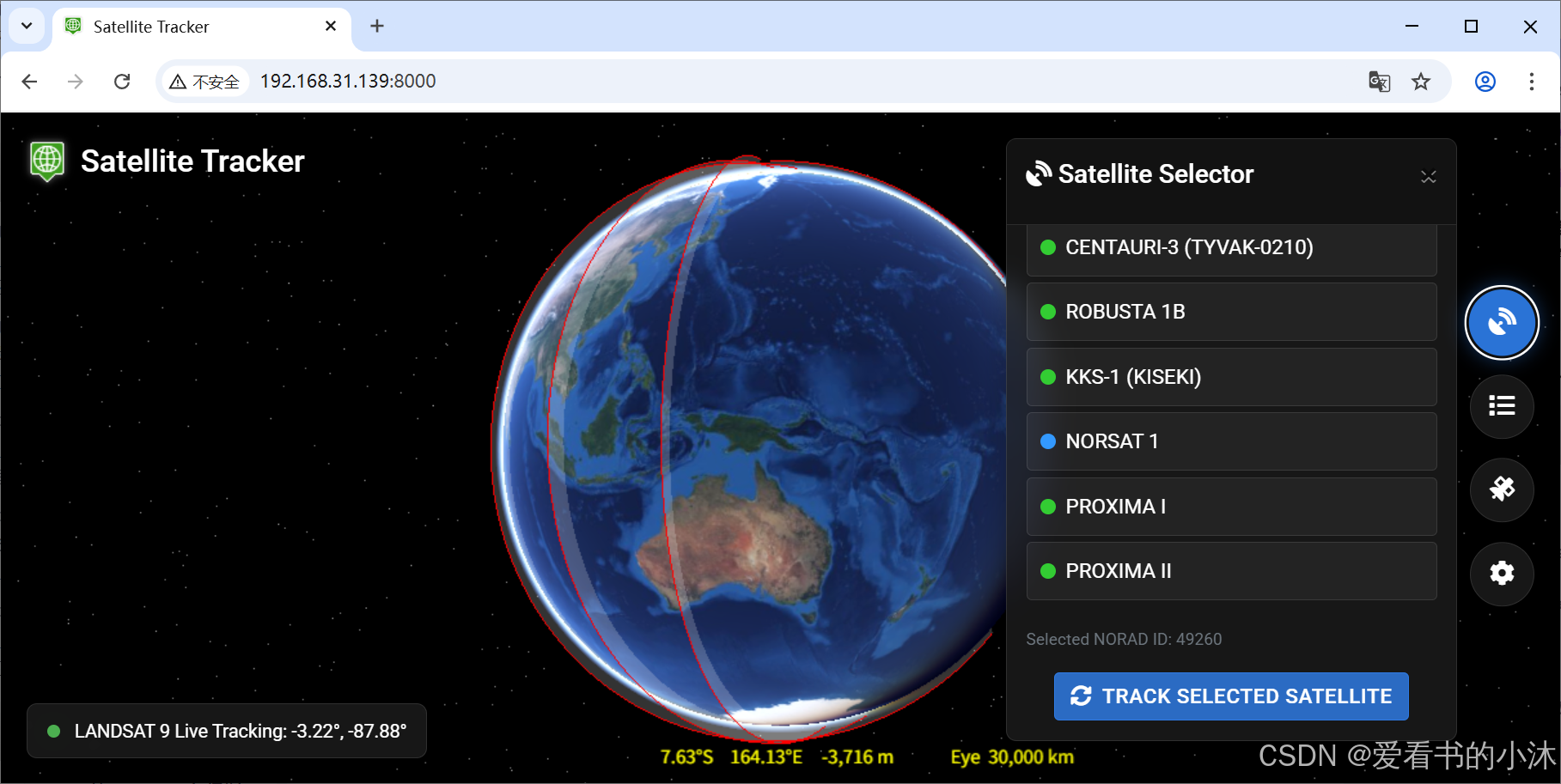Select PROXIMA II satellite
The width and height of the screenshot is (1561, 784).
coord(1231,571)
